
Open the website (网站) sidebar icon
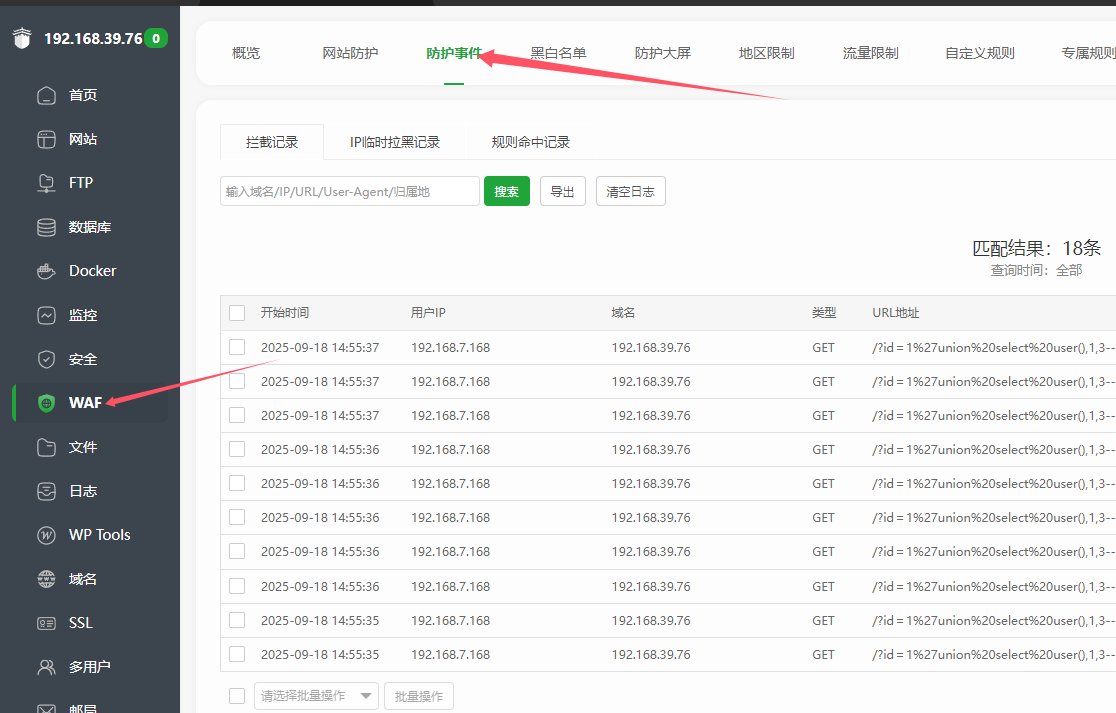point(46,140)
